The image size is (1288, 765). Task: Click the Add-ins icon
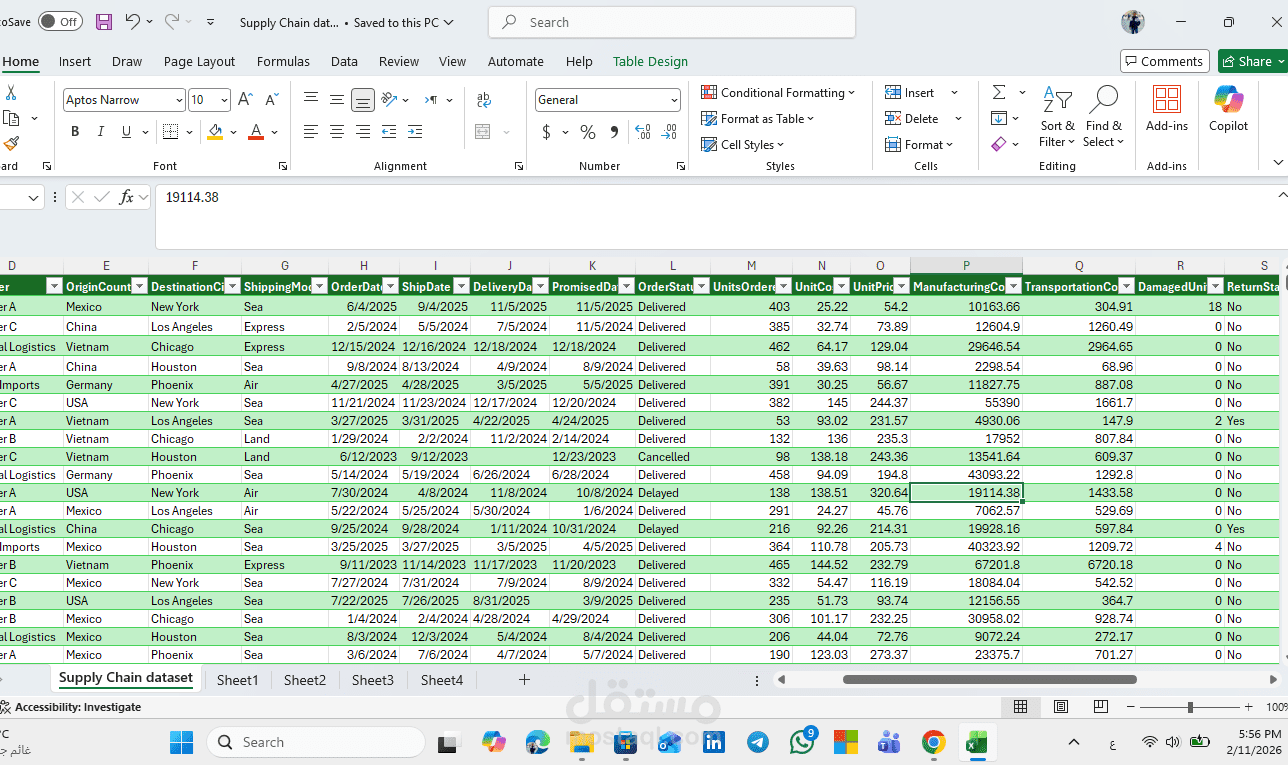tap(1167, 109)
